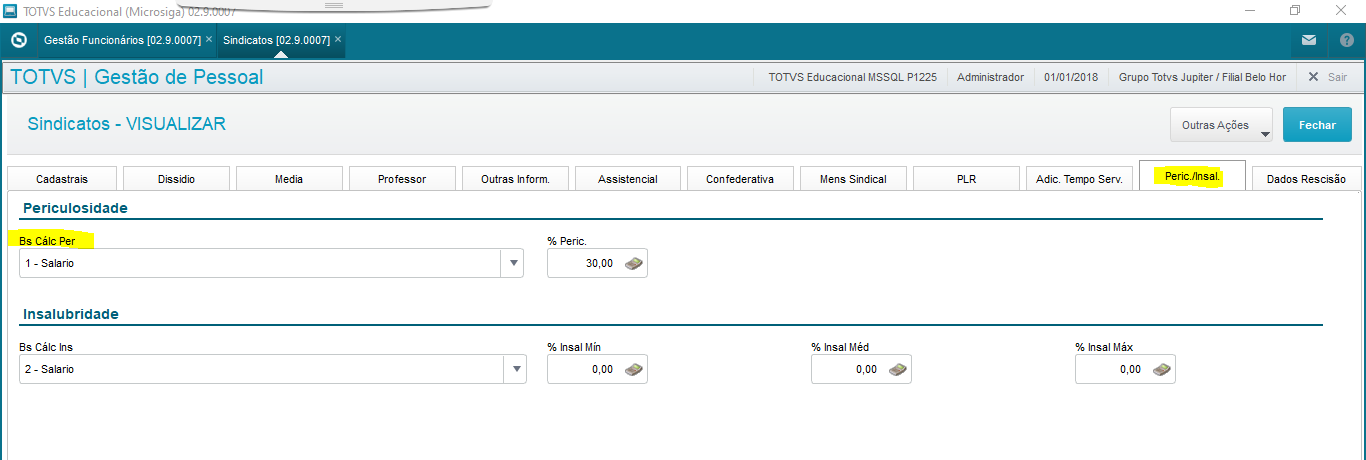
Task: Open the Professor tab
Action: click(x=402, y=178)
